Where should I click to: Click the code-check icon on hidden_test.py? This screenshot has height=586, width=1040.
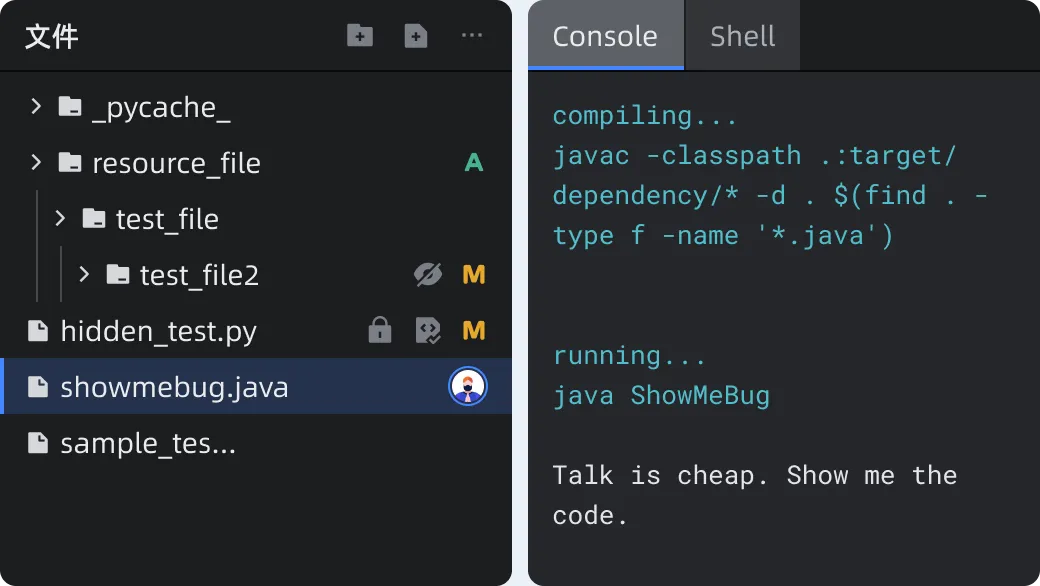[428, 331]
